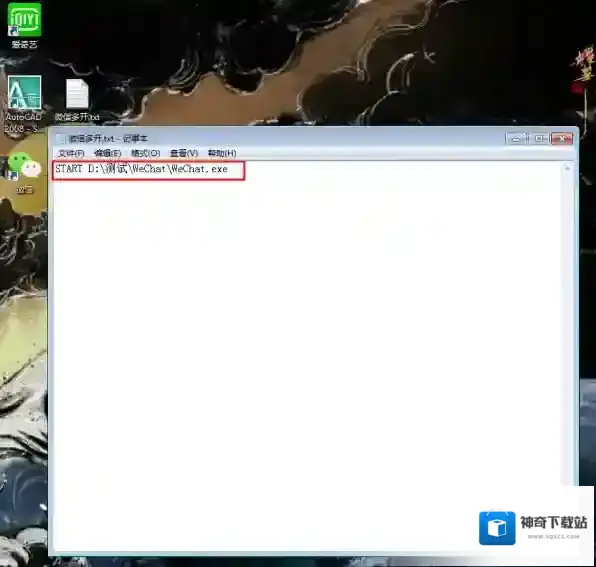This screenshot has width=596, height=567.
Task: Maximize the Notepad window
Action: pyautogui.click(x=538, y=139)
